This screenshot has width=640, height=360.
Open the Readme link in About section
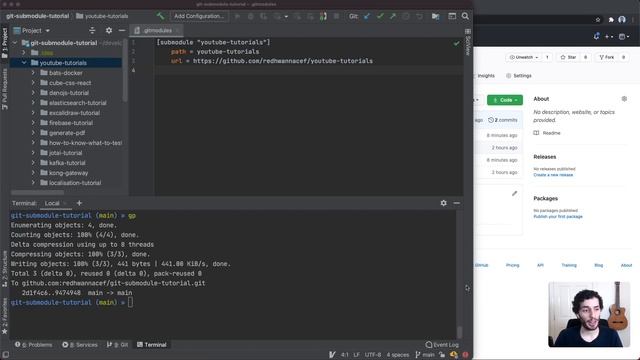point(547,133)
